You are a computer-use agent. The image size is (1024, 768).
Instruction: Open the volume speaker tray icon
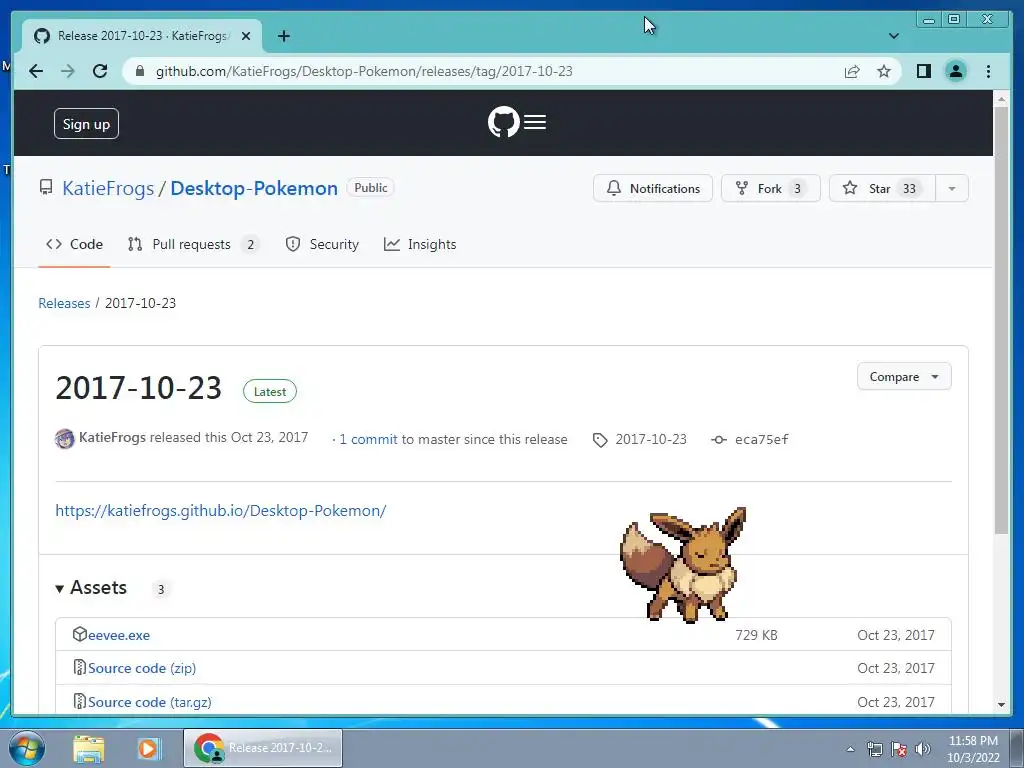pyautogui.click(x=923, y=749)
